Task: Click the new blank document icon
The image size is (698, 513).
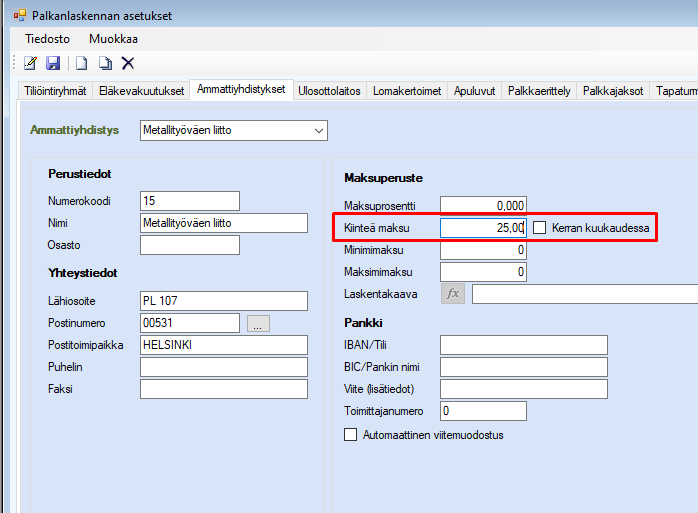Action: point(82,63)
